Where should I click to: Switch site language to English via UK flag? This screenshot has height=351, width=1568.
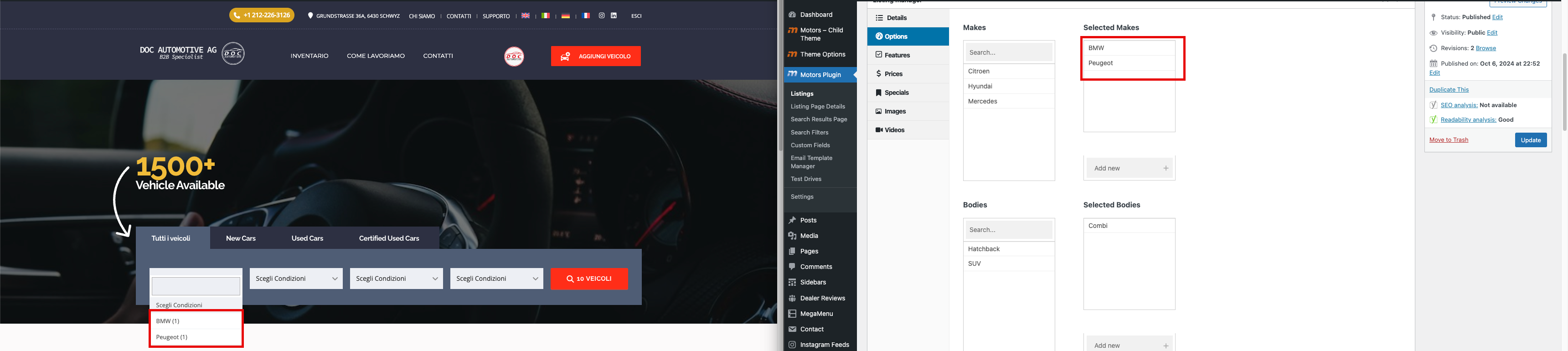coord(525,16)
